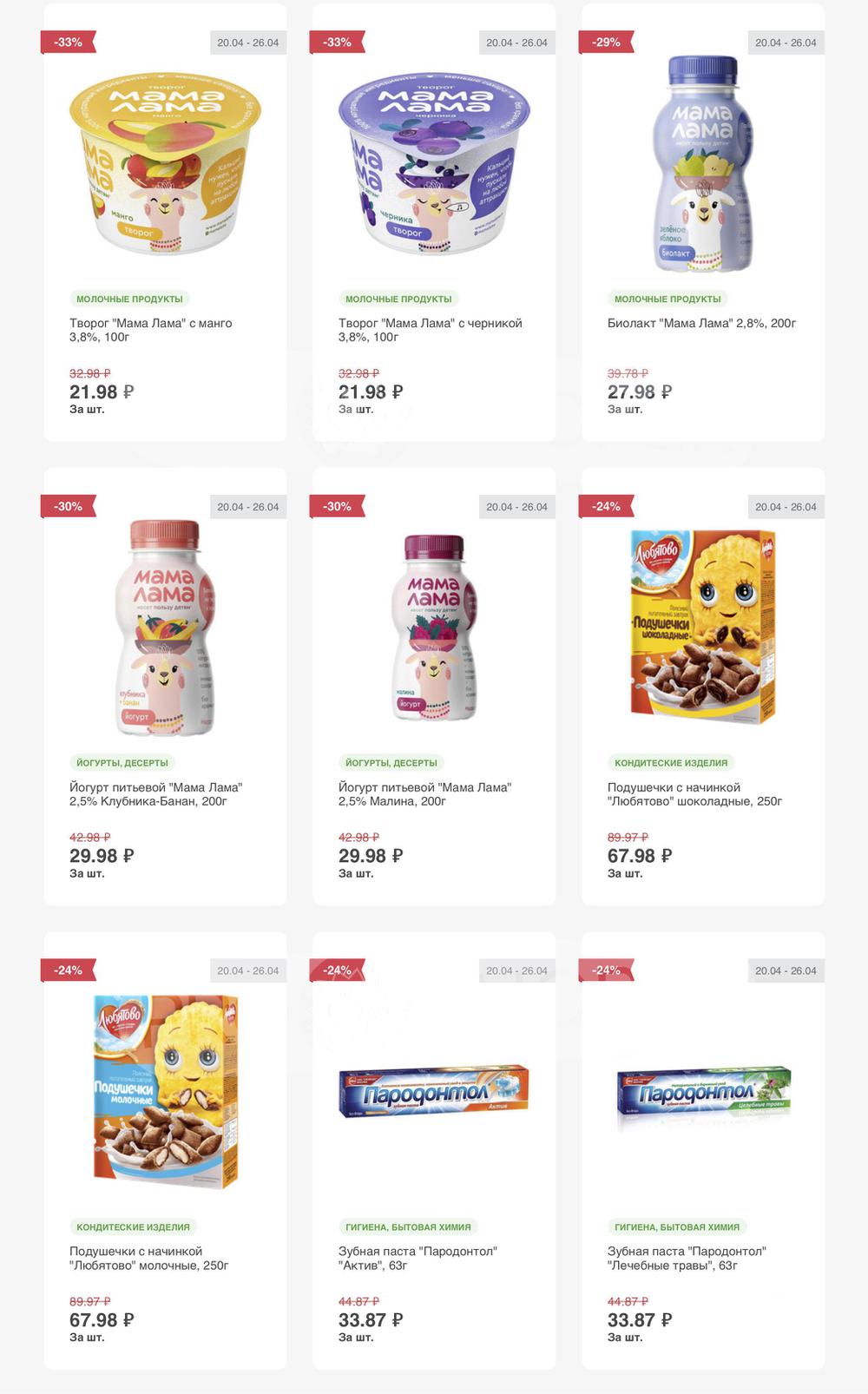Select the Биолакт Мама Лама bottle image
This screenshot has height=1394, width=868.
point(703,165)
